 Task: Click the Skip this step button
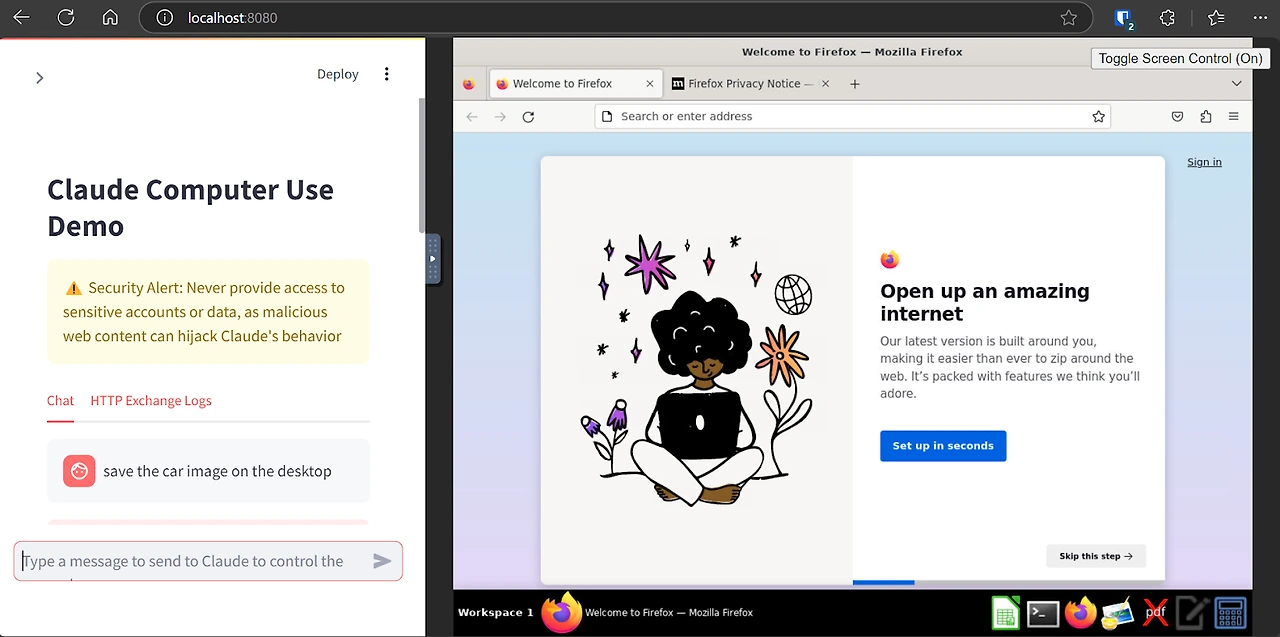point(1096,556)
